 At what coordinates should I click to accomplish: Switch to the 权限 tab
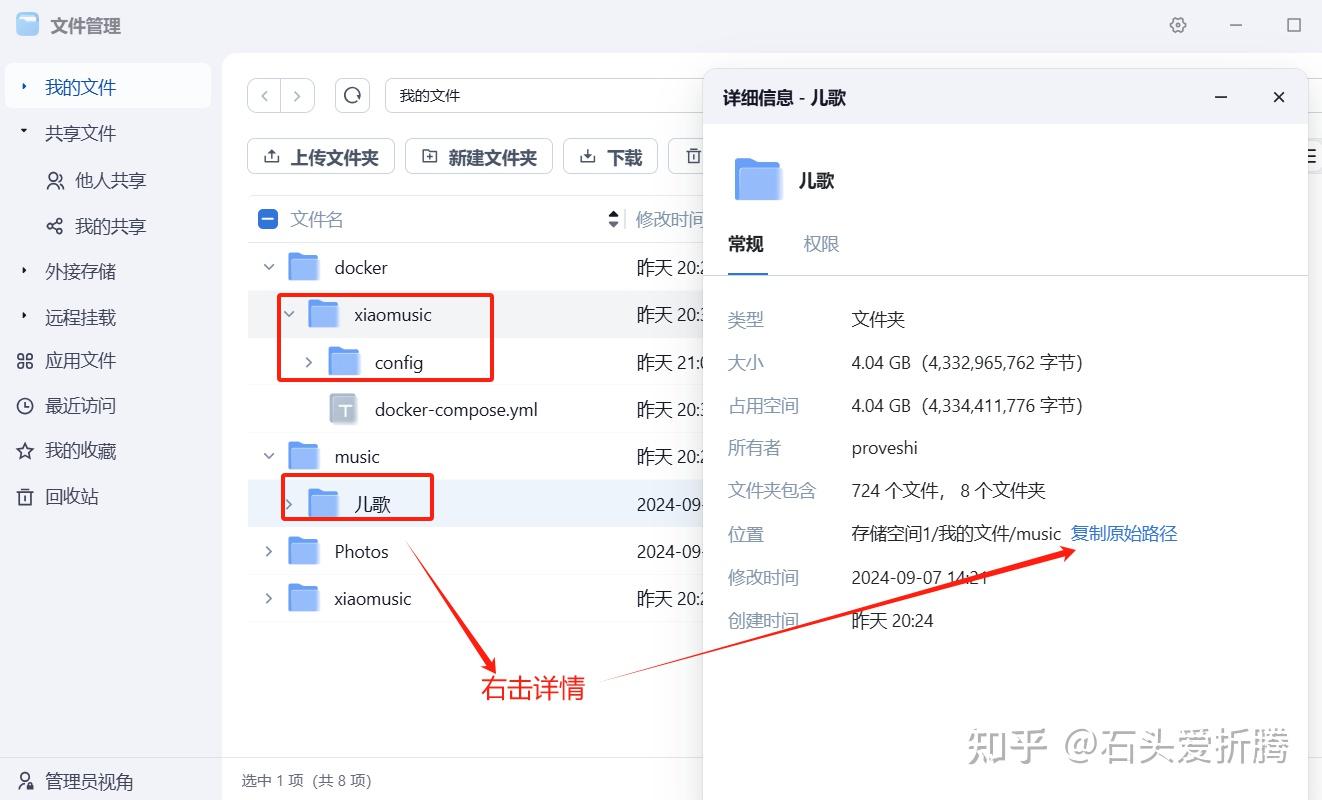tap(820, 244)
